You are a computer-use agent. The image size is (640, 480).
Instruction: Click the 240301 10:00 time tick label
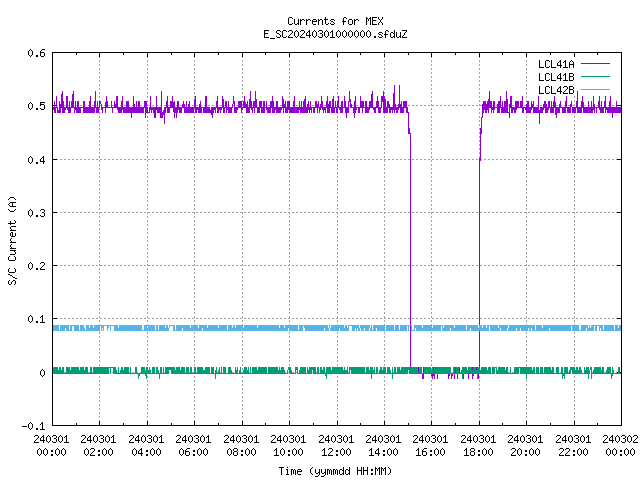point(288,446)
